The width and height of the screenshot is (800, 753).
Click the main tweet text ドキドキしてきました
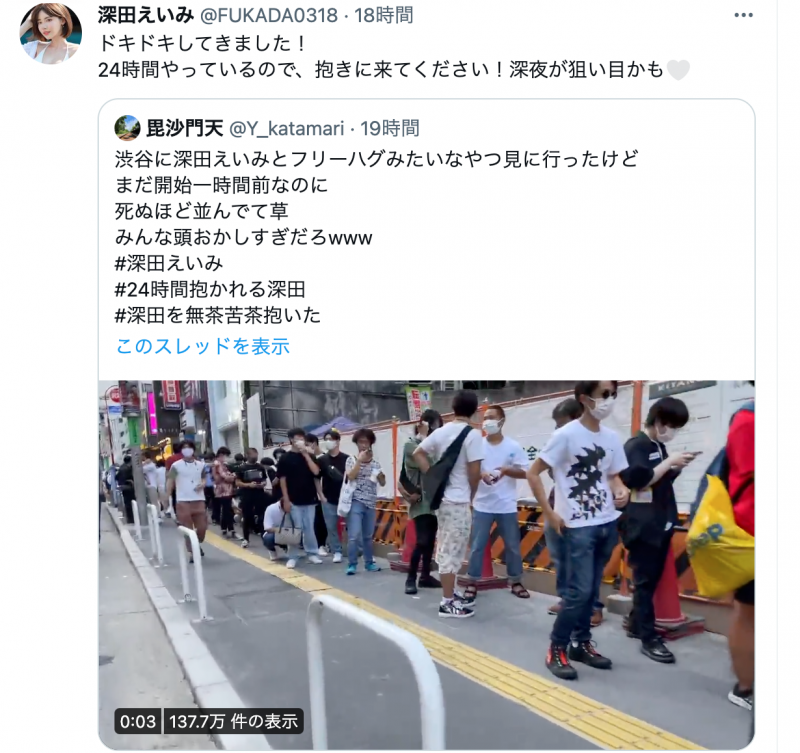203,43
